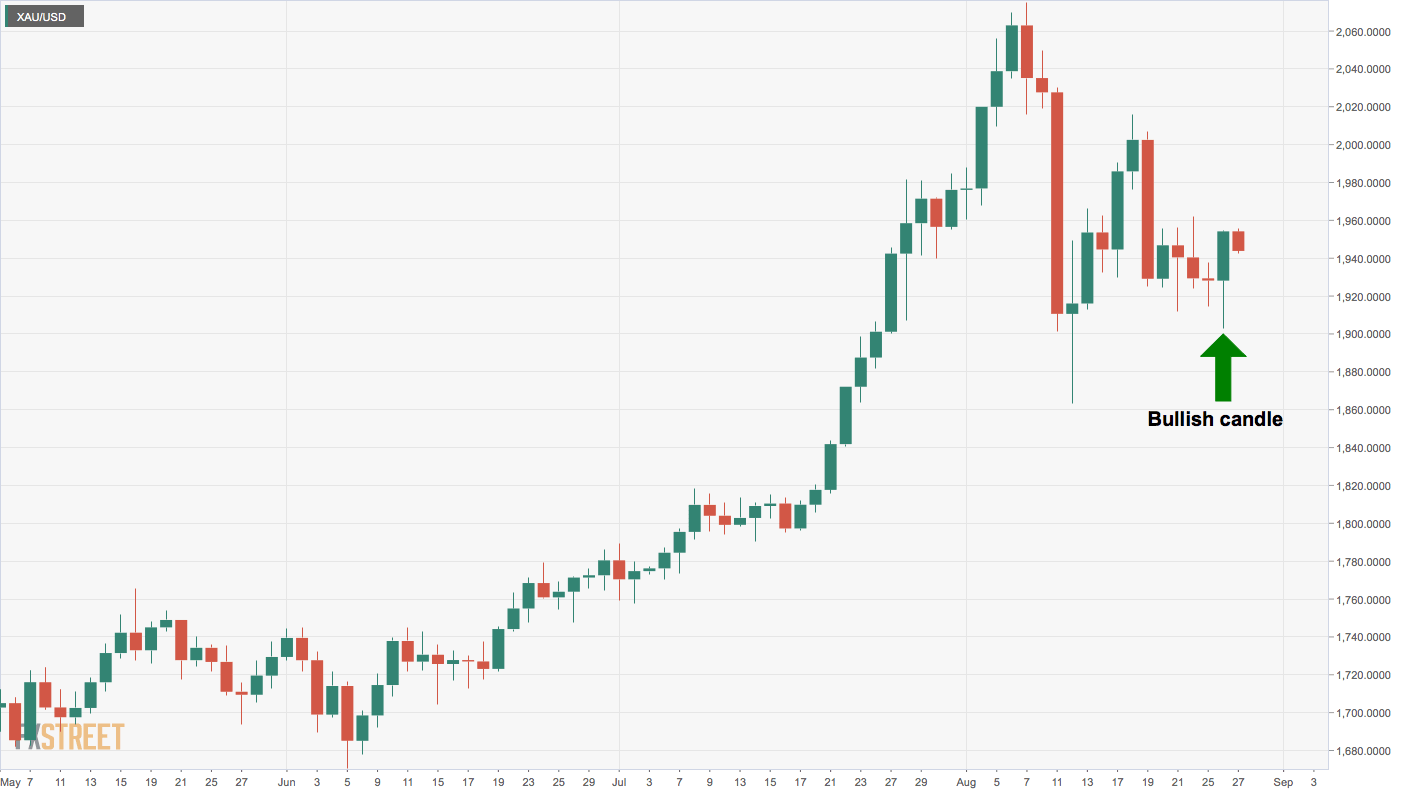
Task: Click the green upward arrow annotation
Action: (x=1223, y=366)
